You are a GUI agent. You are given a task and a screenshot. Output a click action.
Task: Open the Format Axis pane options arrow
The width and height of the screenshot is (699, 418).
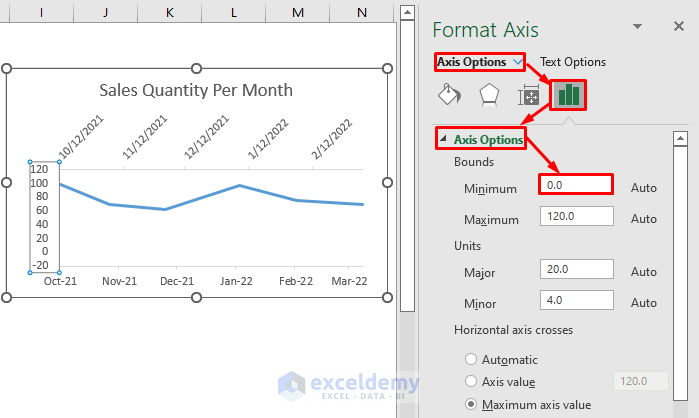(637, 26)
